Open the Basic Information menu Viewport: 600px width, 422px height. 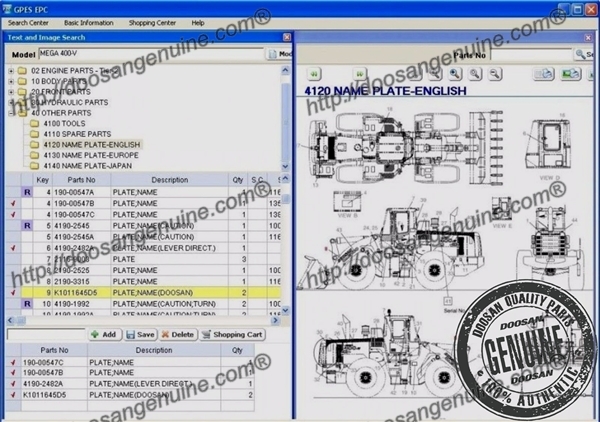point(88,21)
